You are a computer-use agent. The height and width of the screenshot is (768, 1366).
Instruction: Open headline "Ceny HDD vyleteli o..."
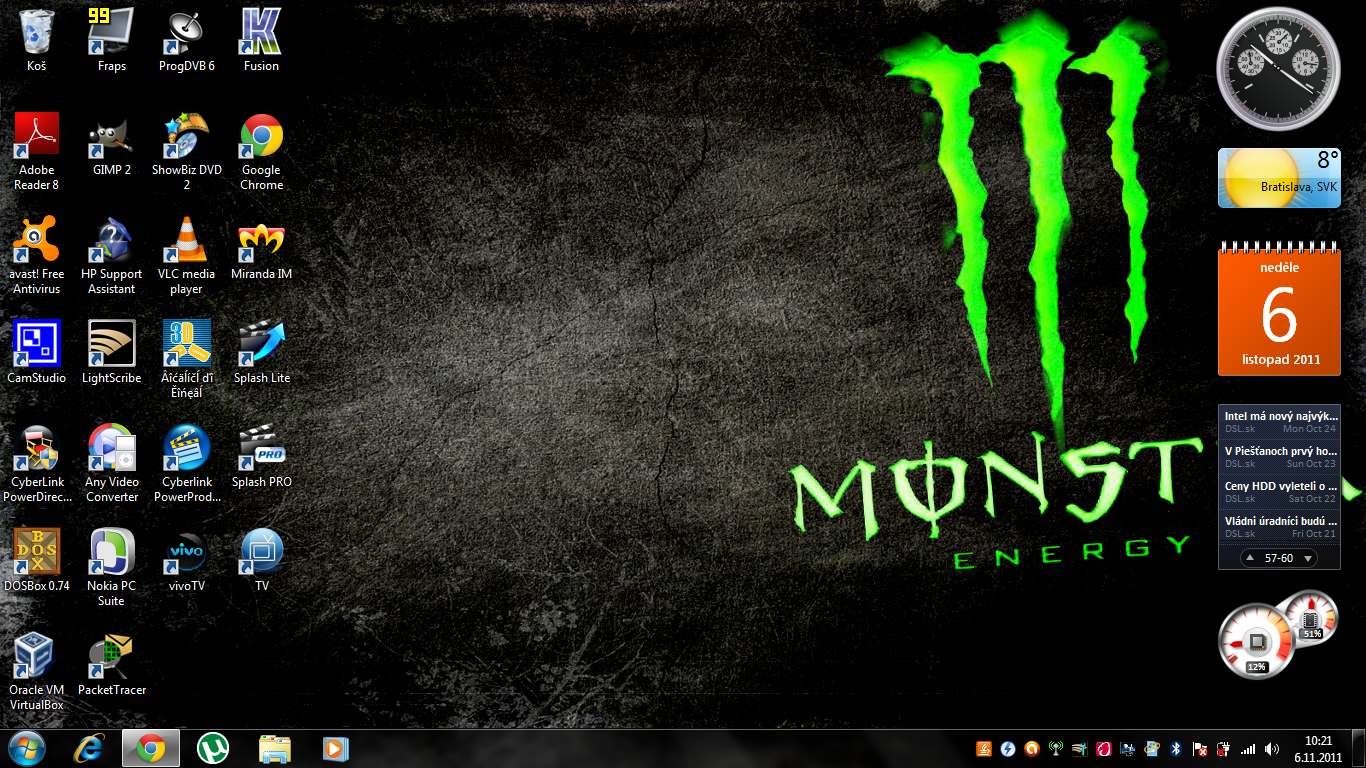(1280, 491)
